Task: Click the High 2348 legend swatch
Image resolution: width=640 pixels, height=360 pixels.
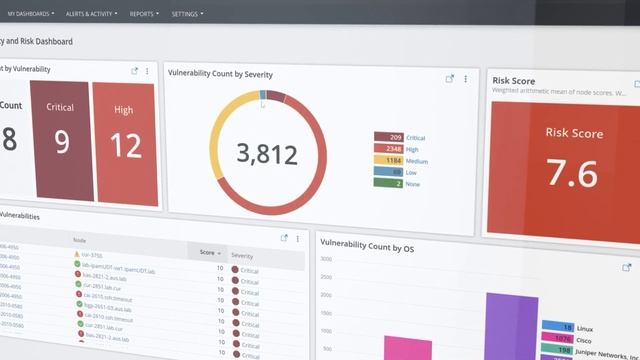Action: [389, 149]
